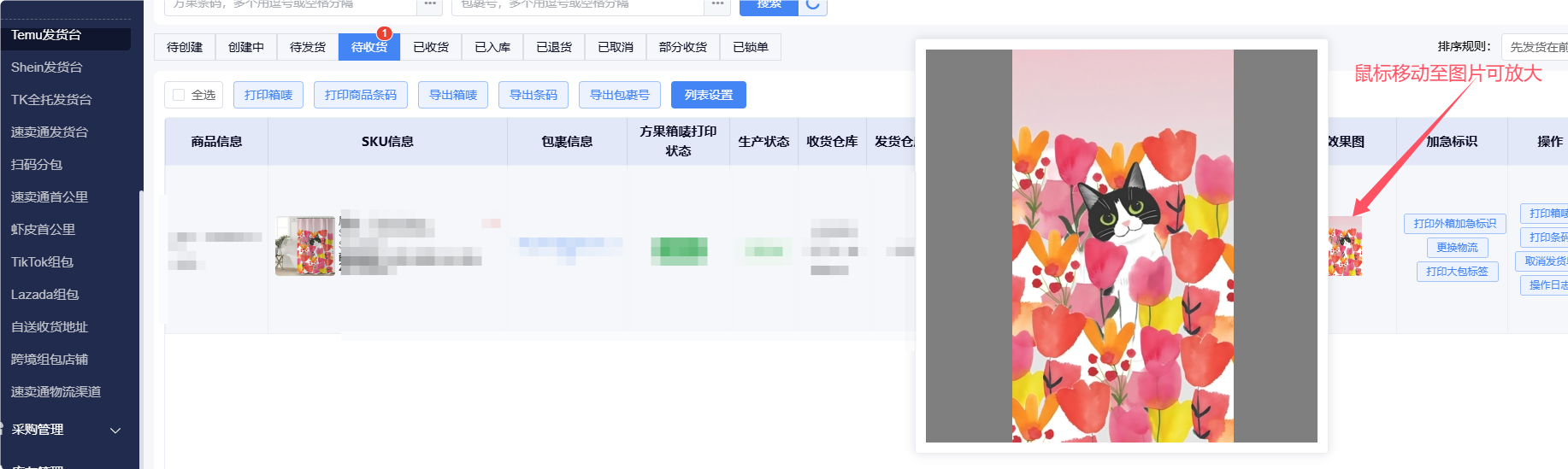Switch to the 部分收货 tab
Viewport: 1568px width, 469px height.
point(683,47)
